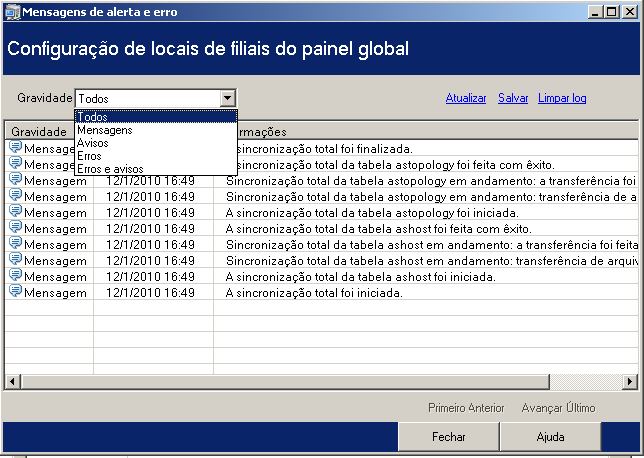Image resolution: width=644 pixels, height=458 pixels.
Task: Click the window title bar application icon
Action: point(12,12)
